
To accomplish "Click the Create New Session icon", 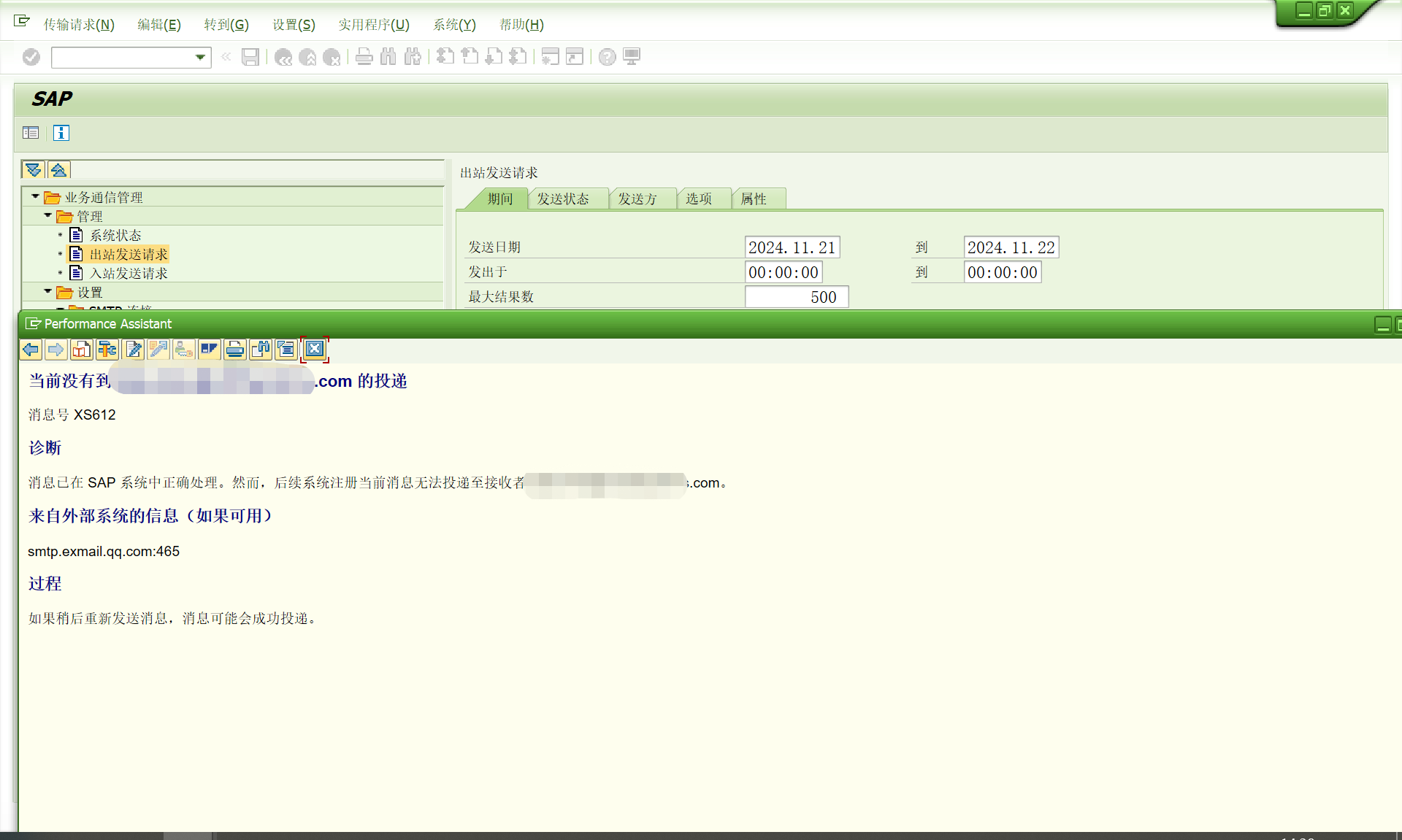I will tap(551, 57).
